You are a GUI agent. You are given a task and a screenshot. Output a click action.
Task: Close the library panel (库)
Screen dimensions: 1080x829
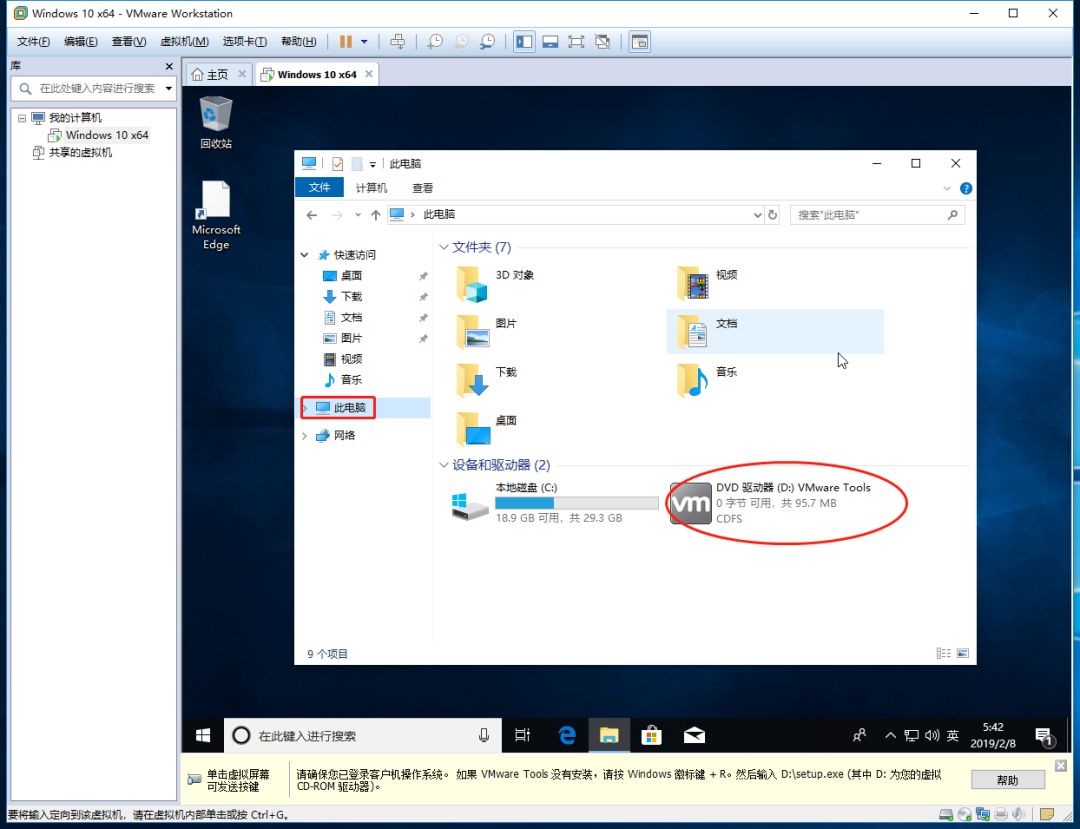pos(169,66)
